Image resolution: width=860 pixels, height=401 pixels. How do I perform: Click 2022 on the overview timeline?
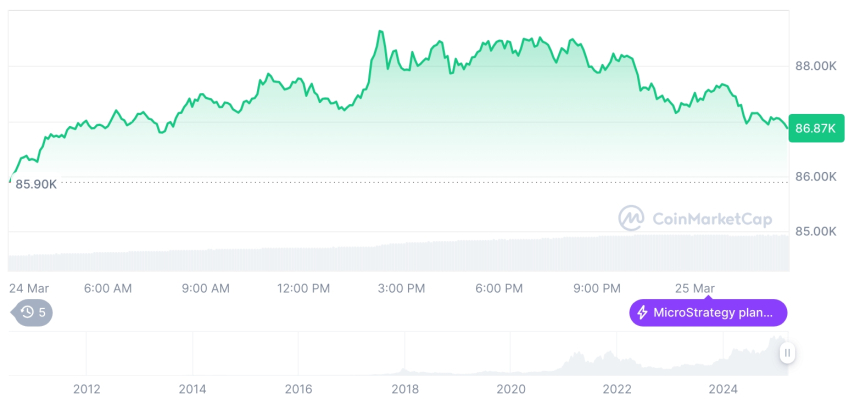pyautogui.click(x=617, y=389)
